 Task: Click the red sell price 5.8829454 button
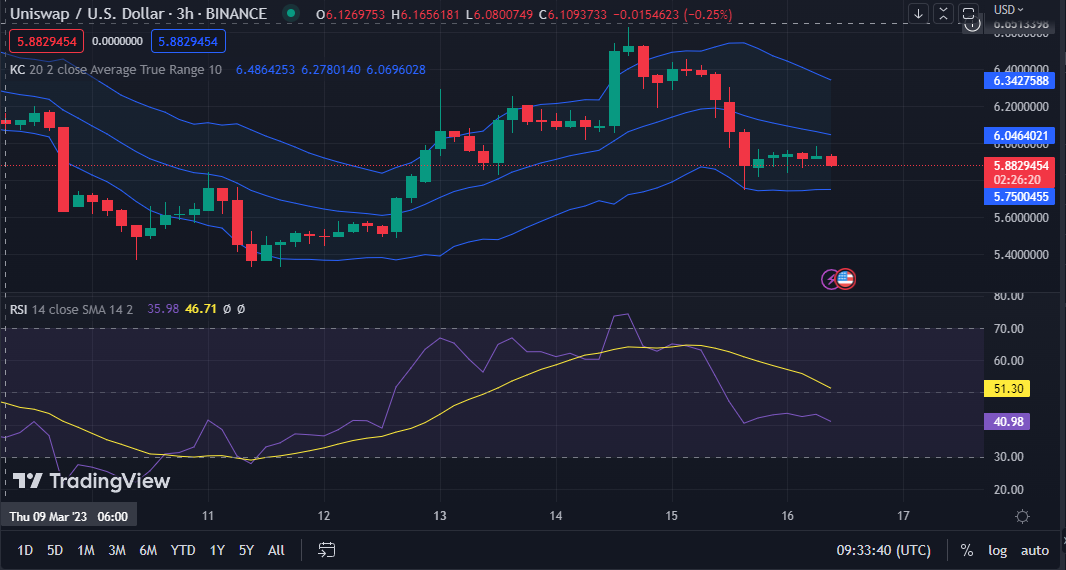tap(45, 41)
